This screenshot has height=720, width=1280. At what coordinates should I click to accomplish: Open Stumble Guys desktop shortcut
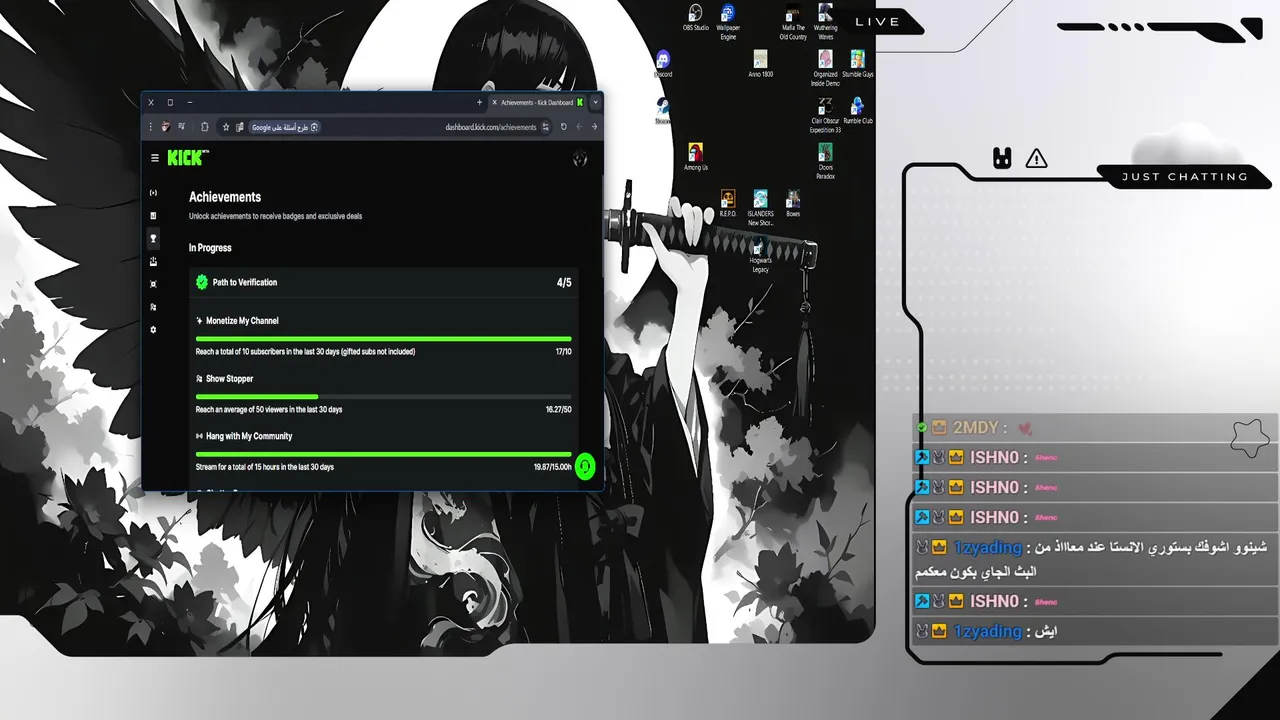click(x=857, y=64)
